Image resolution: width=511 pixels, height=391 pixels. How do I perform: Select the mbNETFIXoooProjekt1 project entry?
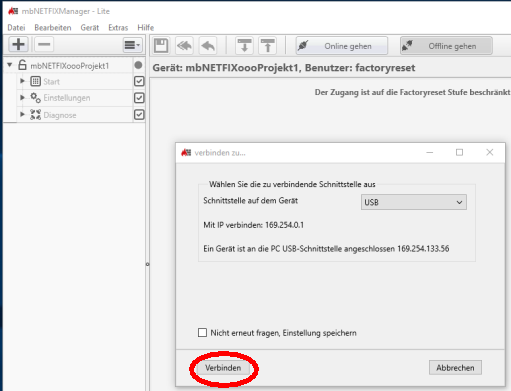[70, 66]
